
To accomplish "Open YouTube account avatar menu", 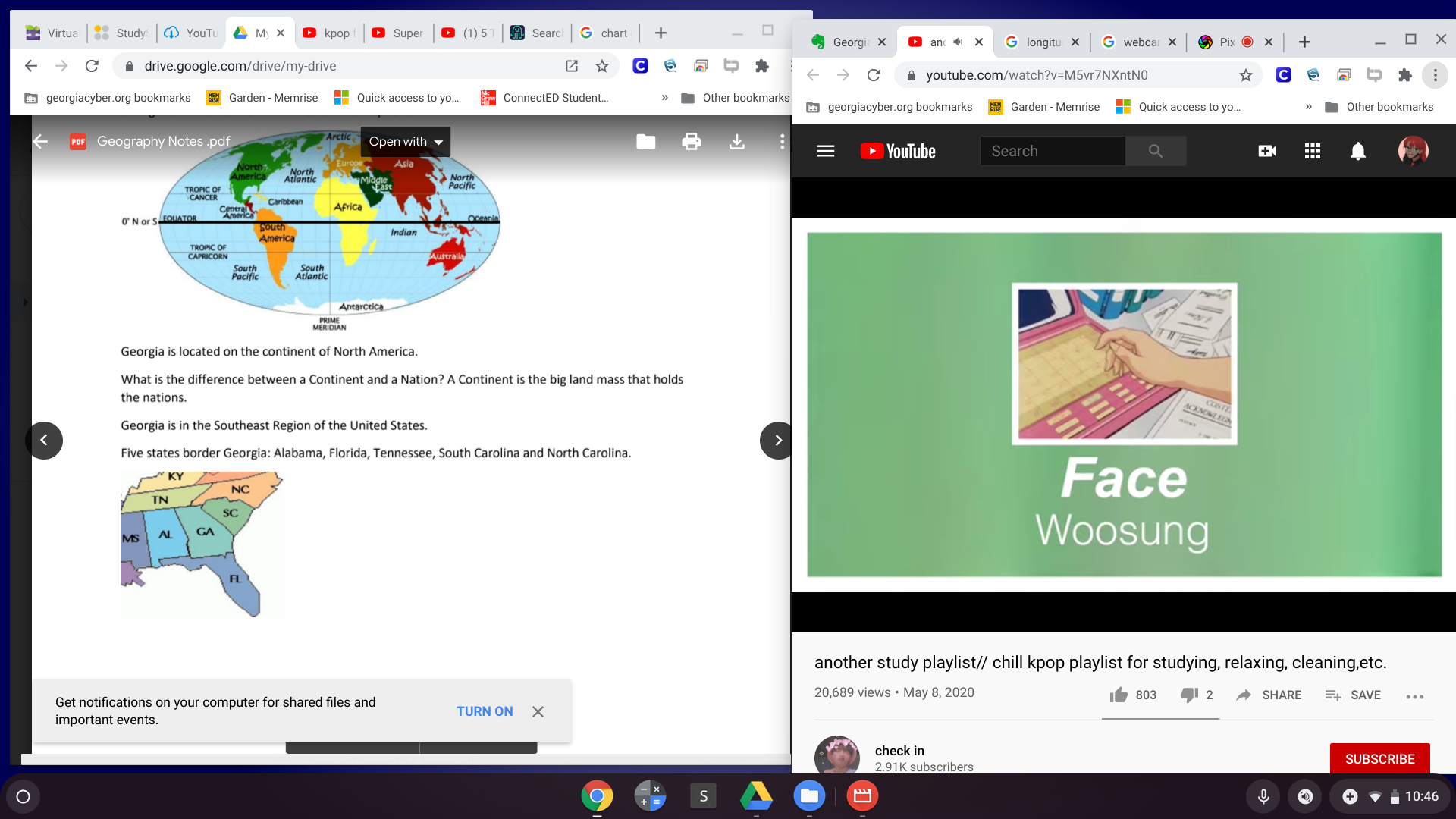I will pos(1414,151).
